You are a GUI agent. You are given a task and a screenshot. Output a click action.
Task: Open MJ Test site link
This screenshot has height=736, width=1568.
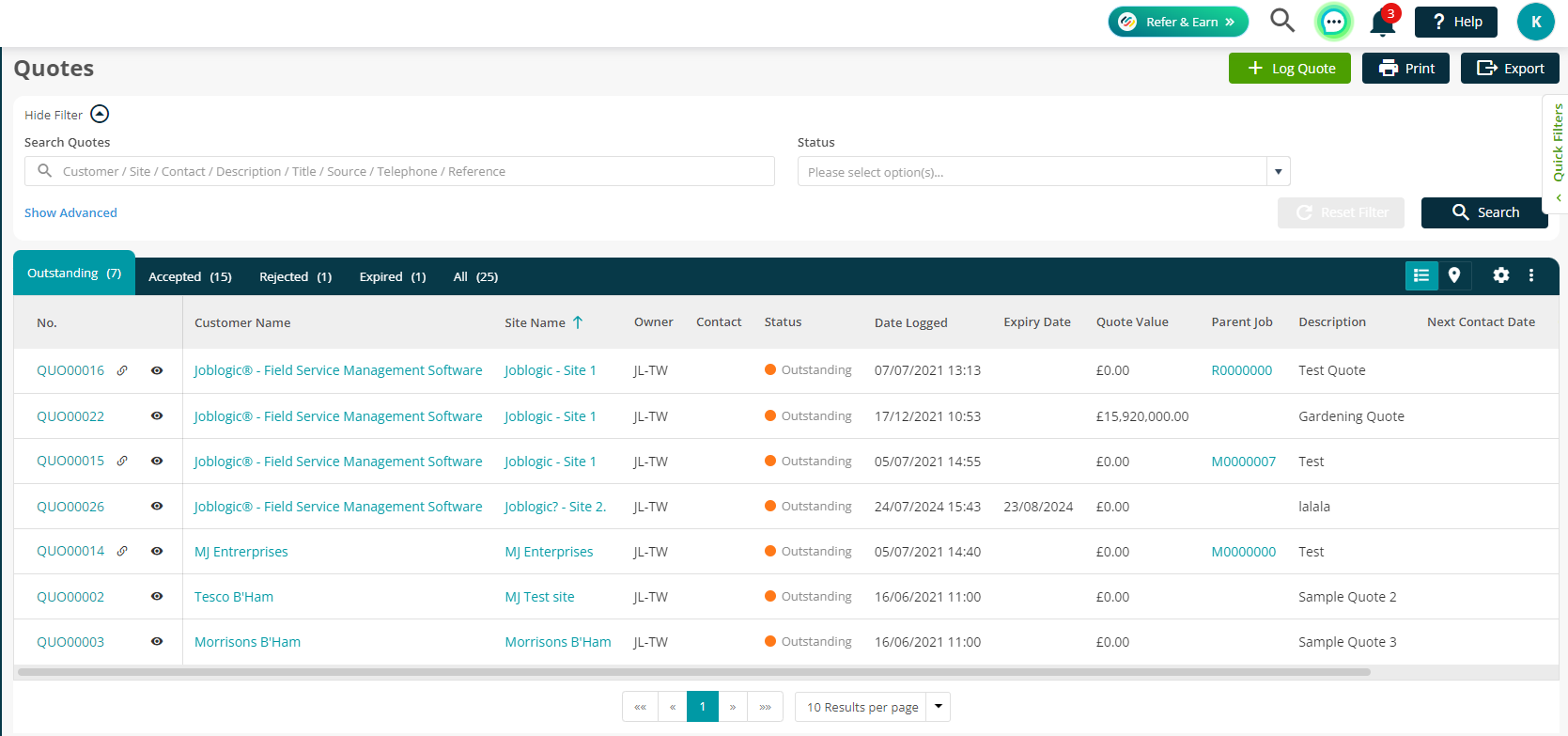[x=539, y=596]
